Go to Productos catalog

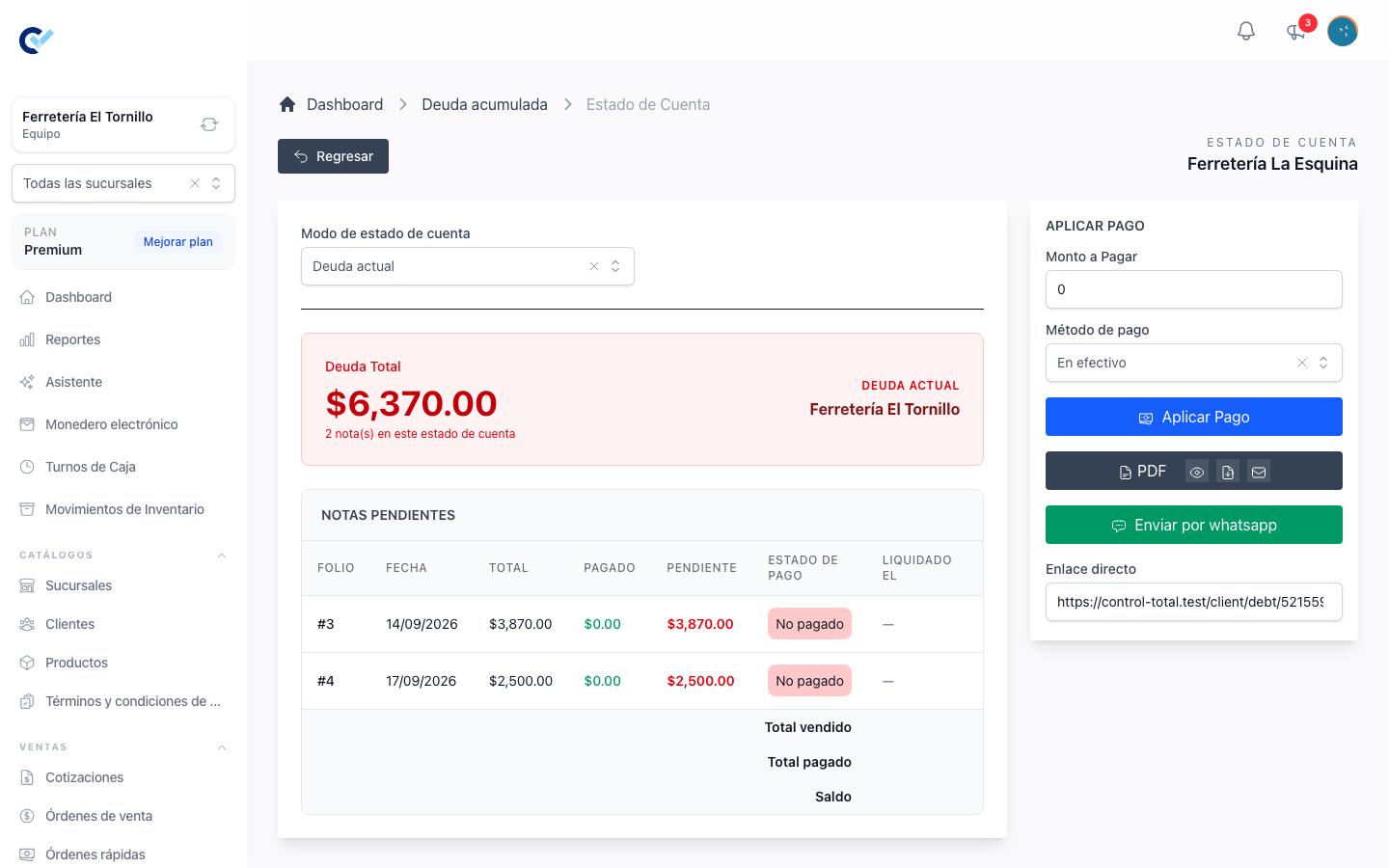123,663
